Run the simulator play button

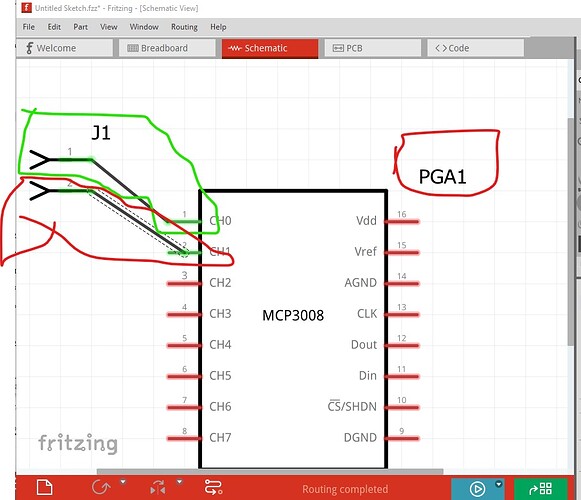pyautogui.click(x=477, y=489)
